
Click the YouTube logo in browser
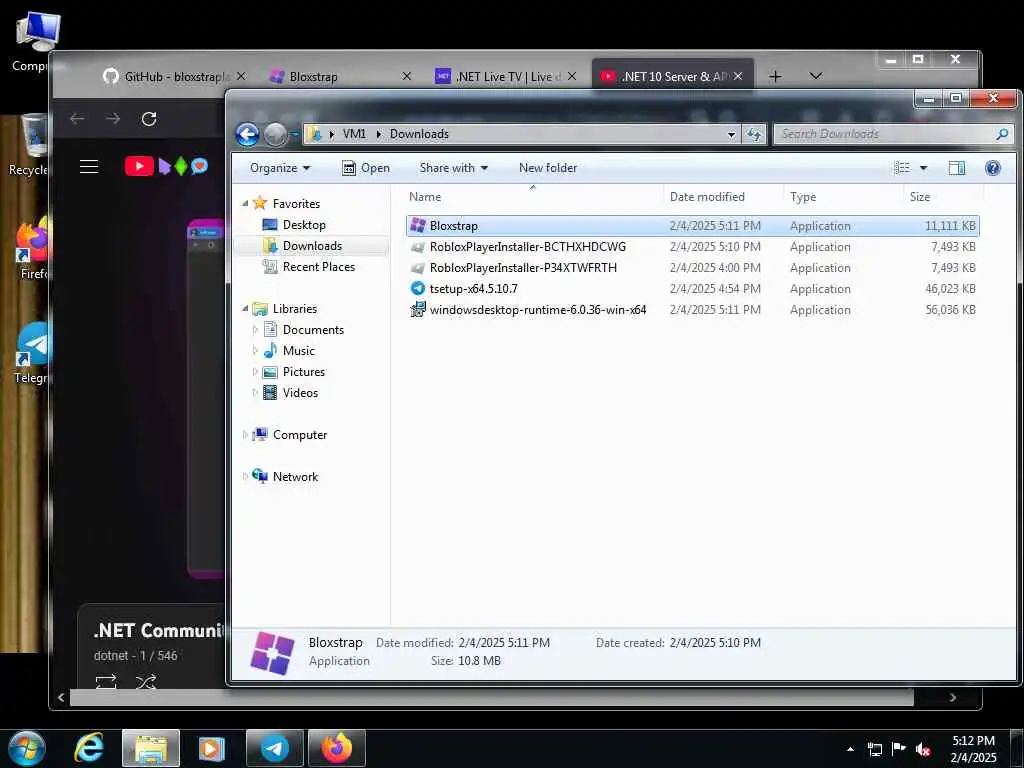click(167, 167)
